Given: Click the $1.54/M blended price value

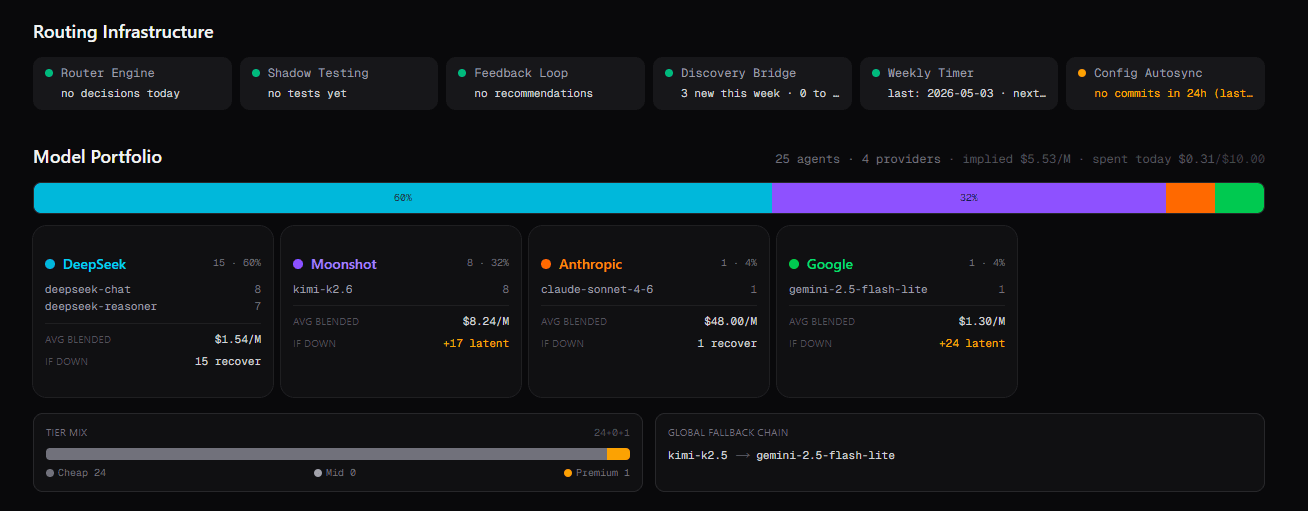Looking at the screenshot, I should tap(237, 339).
